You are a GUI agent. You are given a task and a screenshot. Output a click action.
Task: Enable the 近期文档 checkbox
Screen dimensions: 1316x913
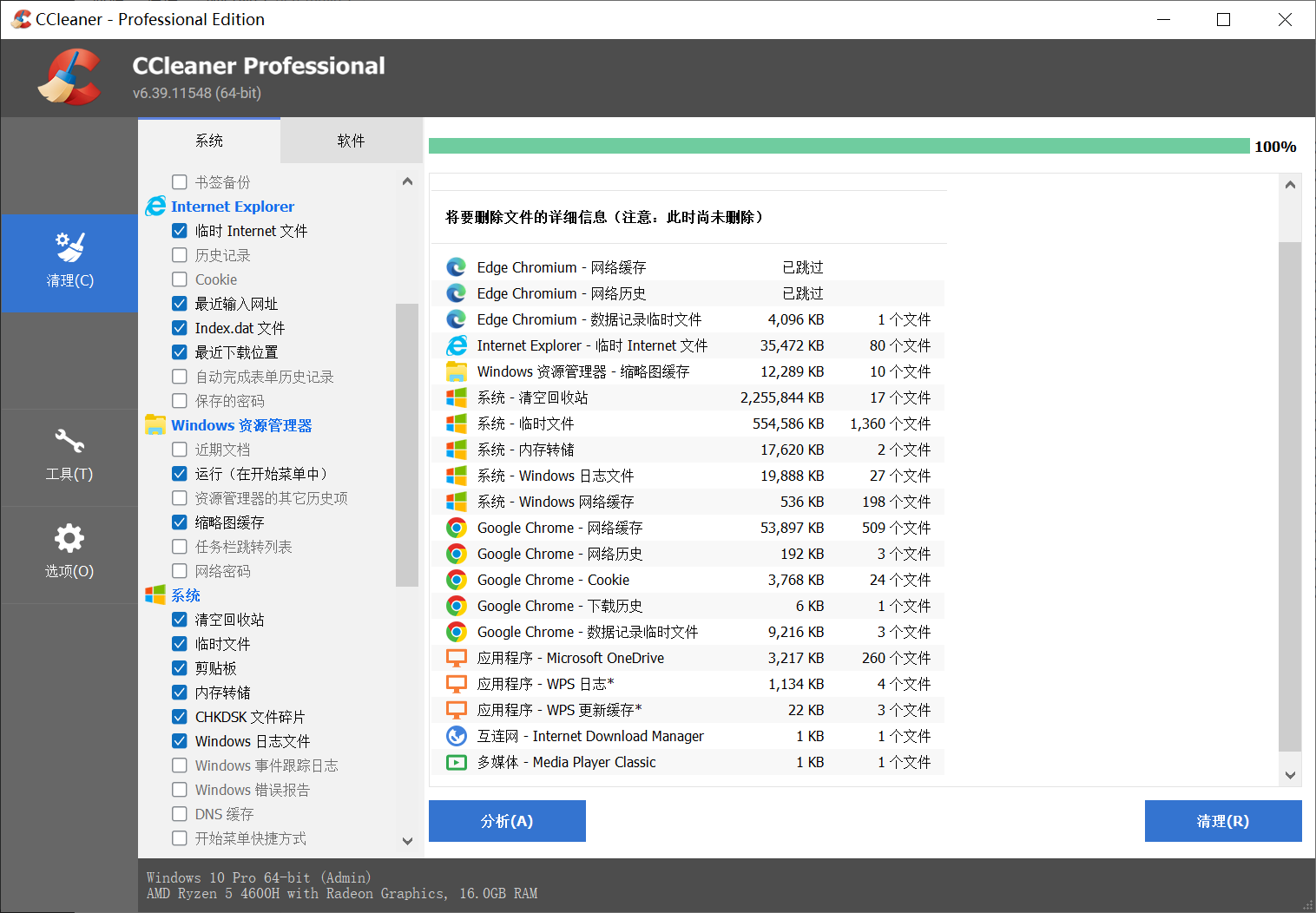point(180,450)
